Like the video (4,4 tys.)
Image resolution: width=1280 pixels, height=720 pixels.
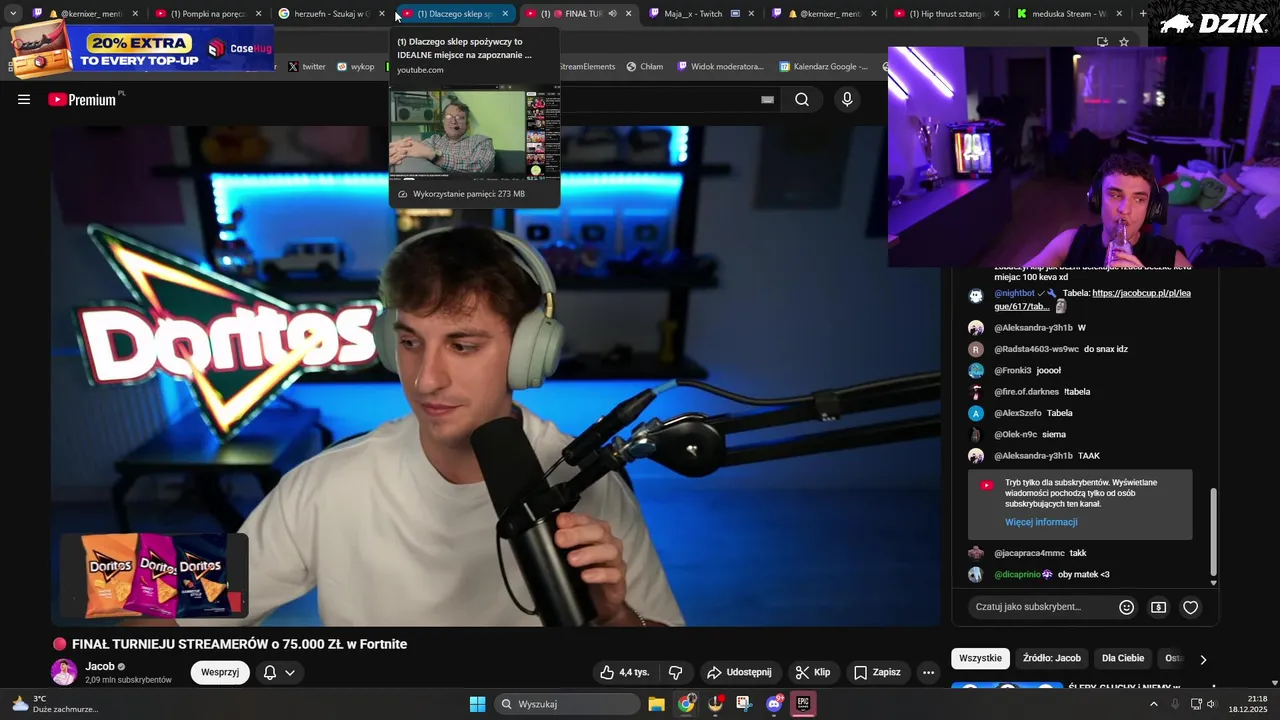point(624,672)
